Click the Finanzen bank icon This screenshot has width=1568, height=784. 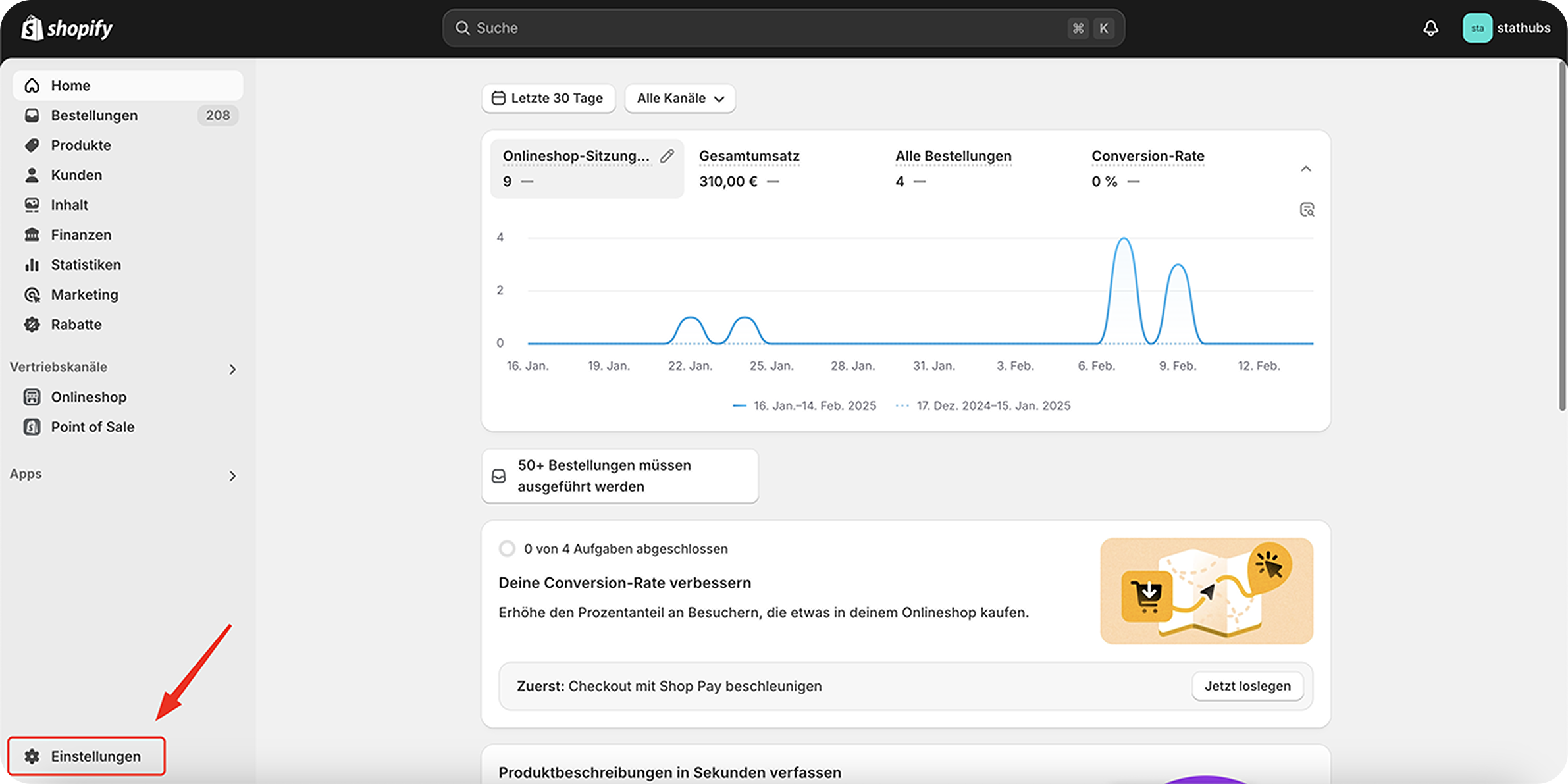(32, 235)
